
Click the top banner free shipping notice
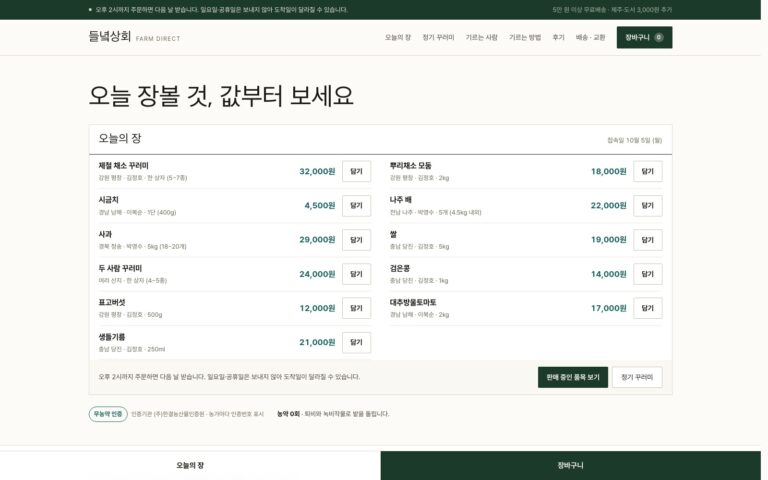pos(612,10)
